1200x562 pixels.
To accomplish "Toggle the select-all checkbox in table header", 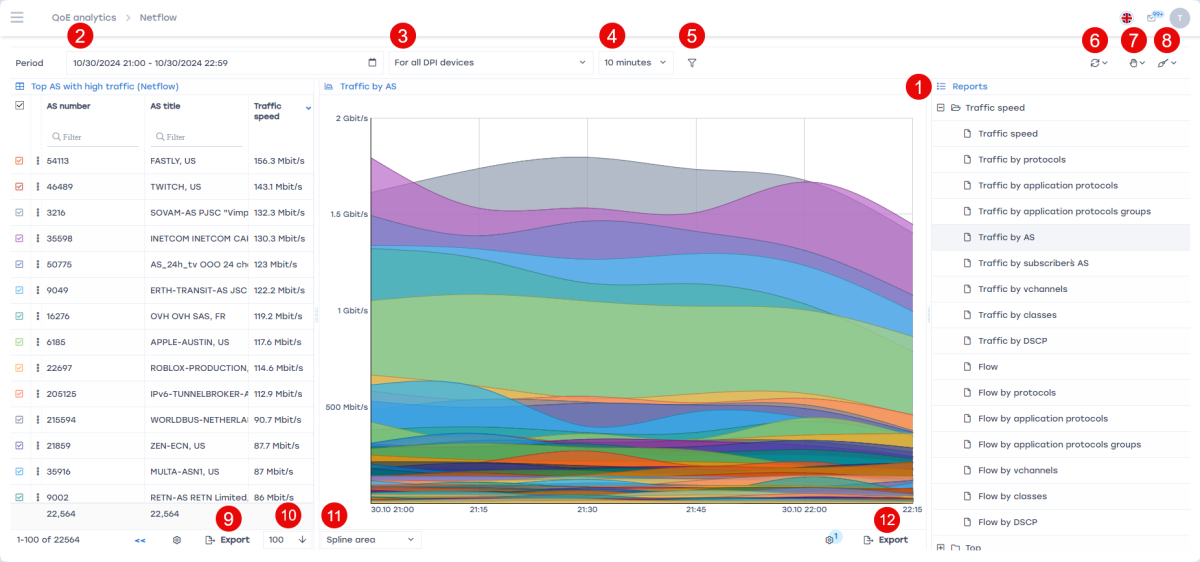I will [19, 106].
